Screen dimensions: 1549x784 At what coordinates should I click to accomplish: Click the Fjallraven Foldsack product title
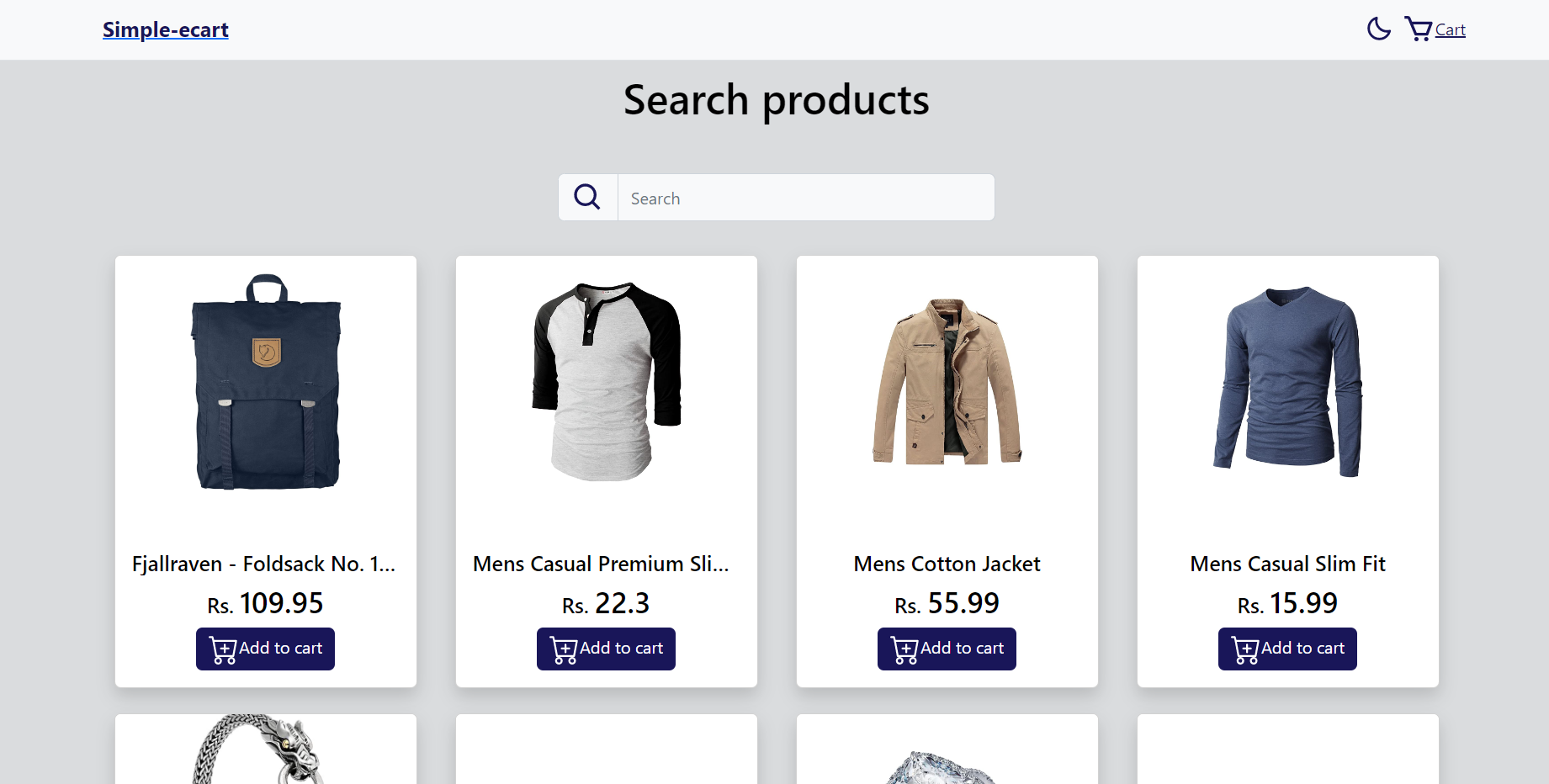click(263, 564)
